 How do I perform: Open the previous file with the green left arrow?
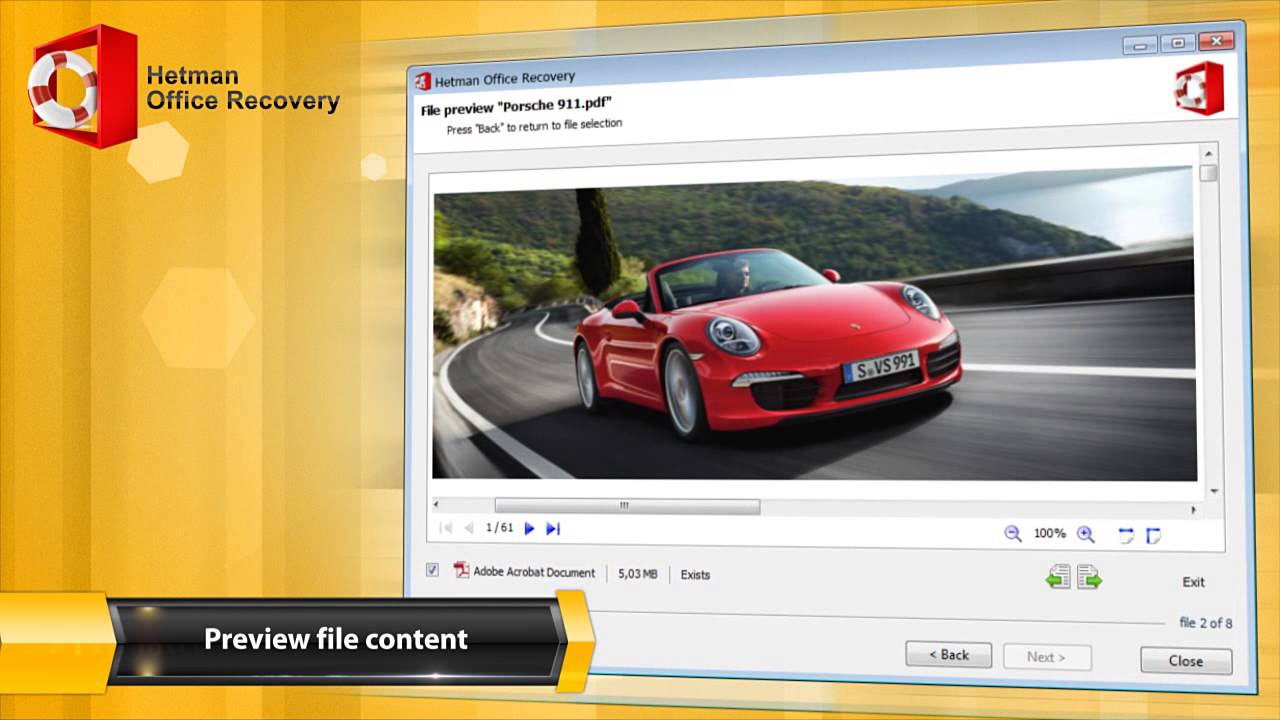(x=1059, y=577)
